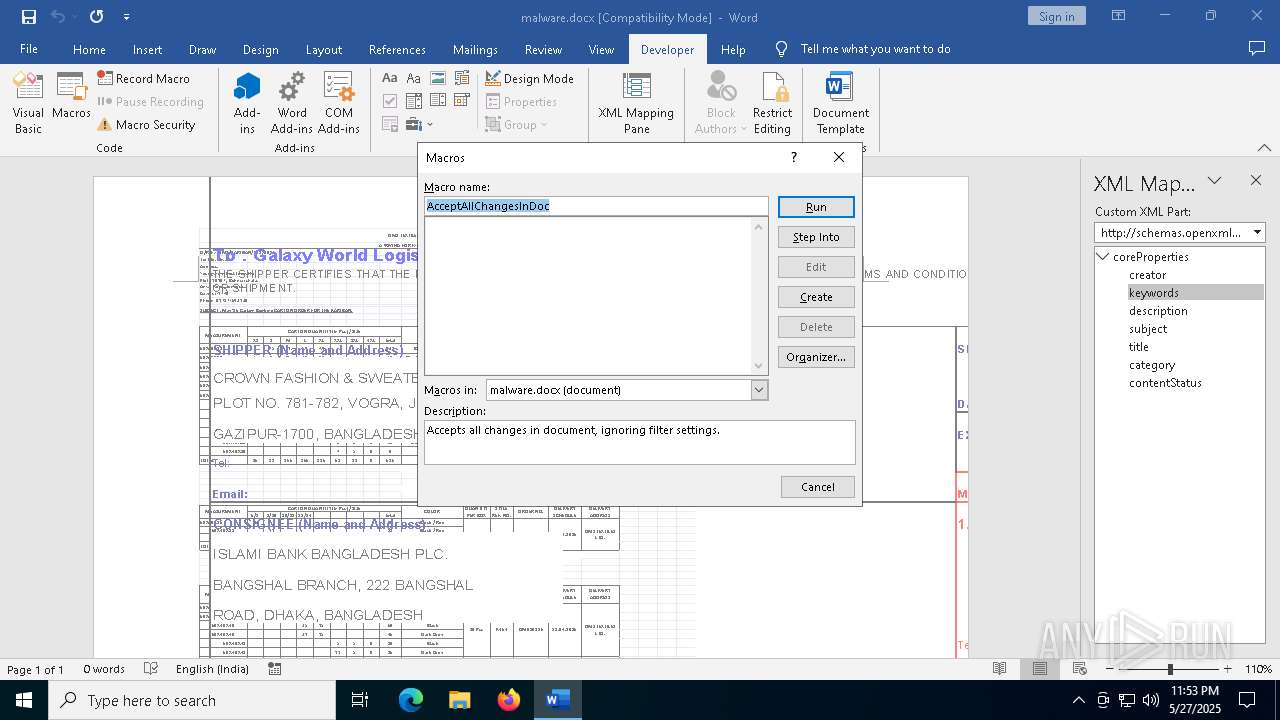Screen dimensions: 1280x720
Task: Zoom in with plus button
Action: [x=1227, y=669]
